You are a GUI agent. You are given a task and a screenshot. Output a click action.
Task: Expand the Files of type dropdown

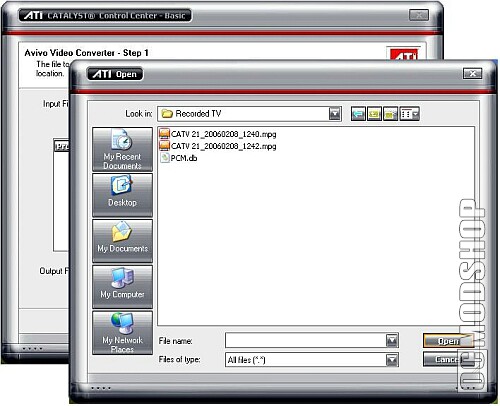pos(392,360)
